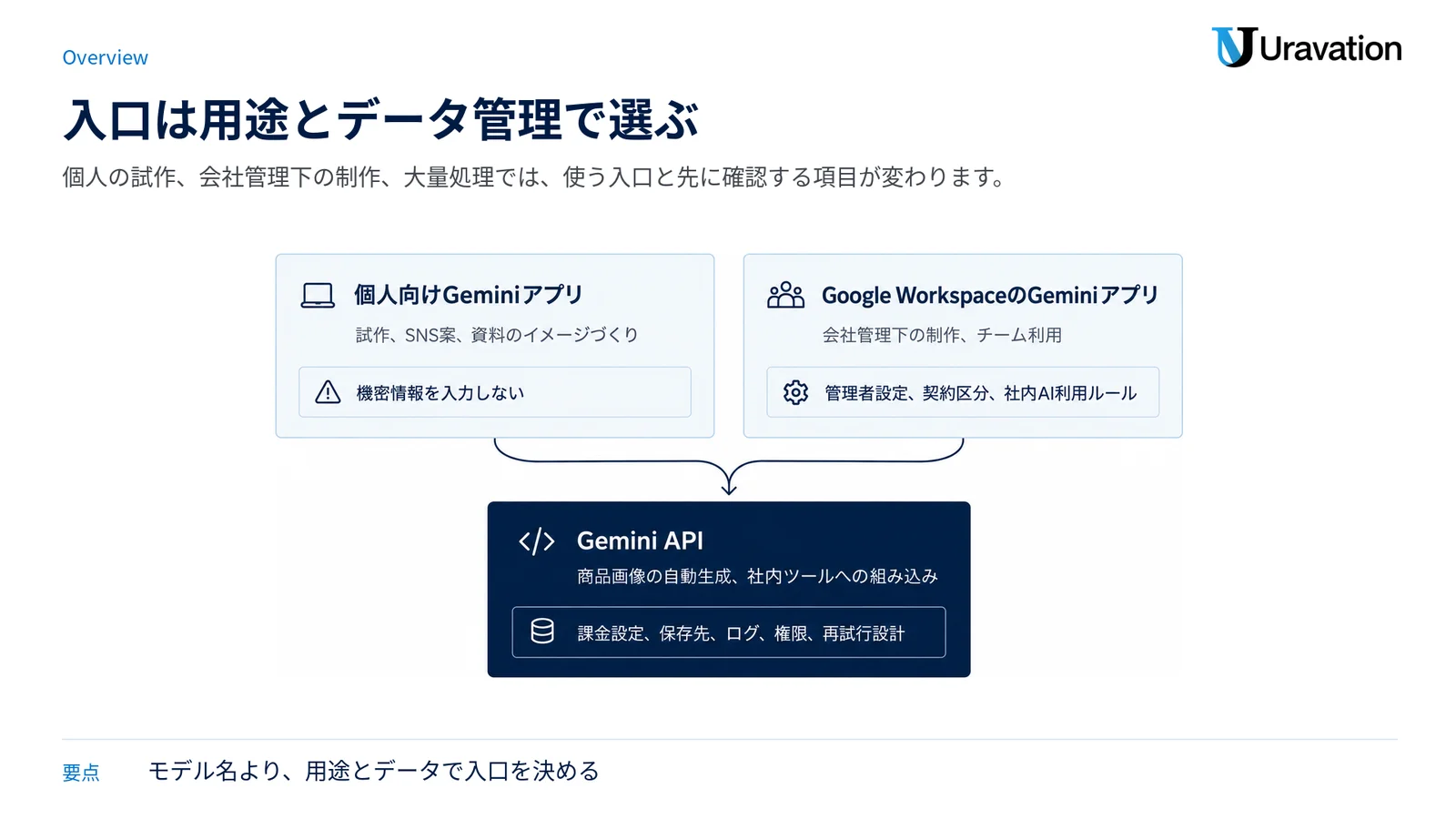Click the text 課金設定、保存先、ログ、権限、再試行設計
Screen dimensions: 1456x819
click(741, 633)
